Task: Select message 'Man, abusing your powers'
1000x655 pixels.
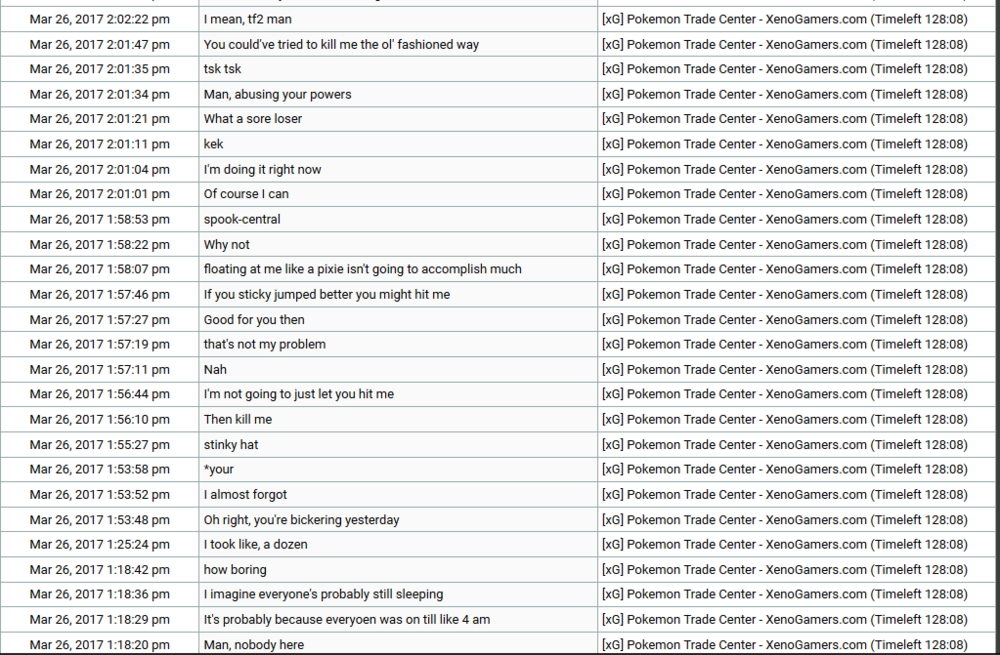Action: (x=277, y=94)
